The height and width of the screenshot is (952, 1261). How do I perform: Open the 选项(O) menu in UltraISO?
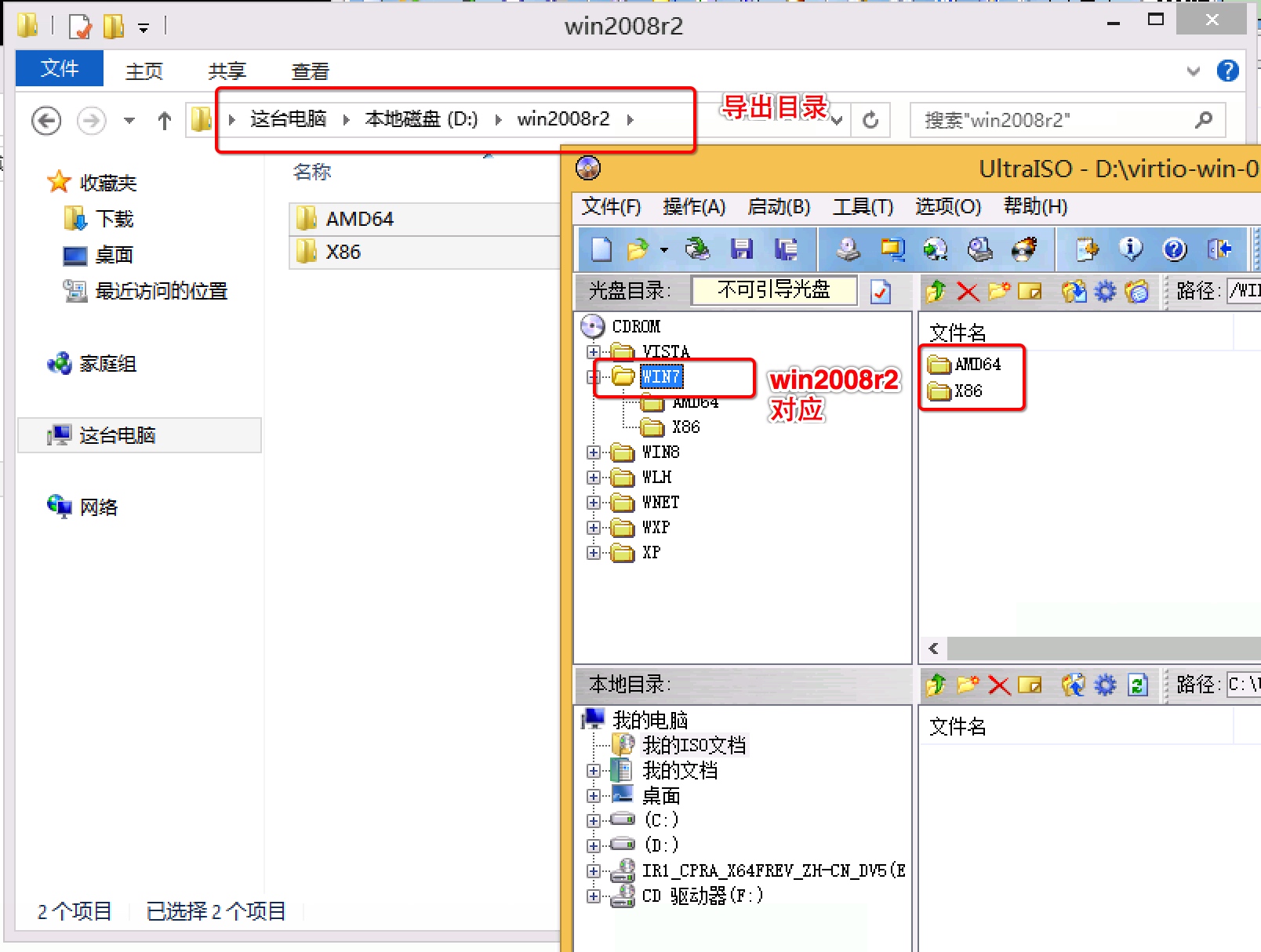tap(948, 207)
